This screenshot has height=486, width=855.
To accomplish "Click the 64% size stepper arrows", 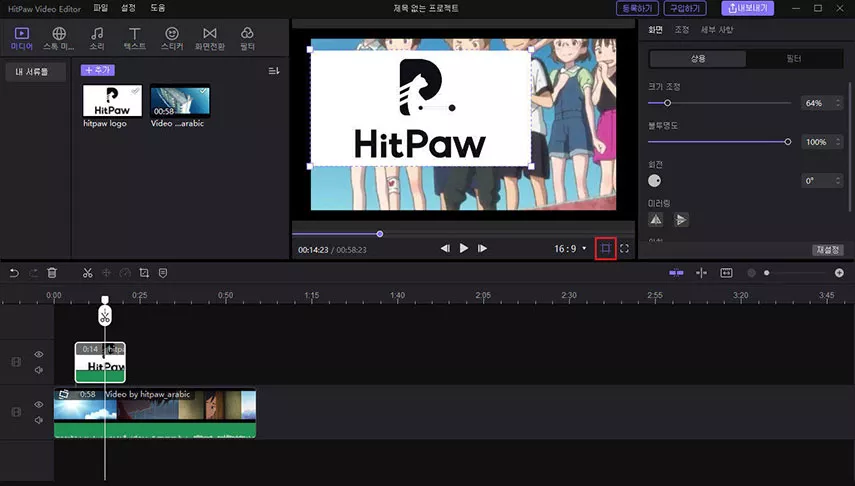I will click(838, 103).
